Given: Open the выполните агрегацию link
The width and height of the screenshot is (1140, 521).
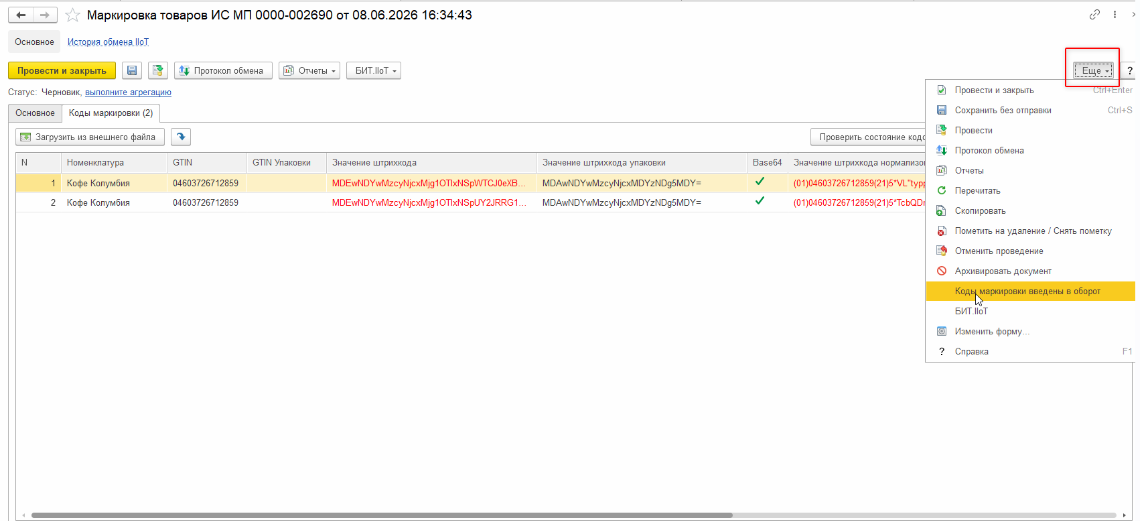Looking at the screenshot, I should pos(129,92).
